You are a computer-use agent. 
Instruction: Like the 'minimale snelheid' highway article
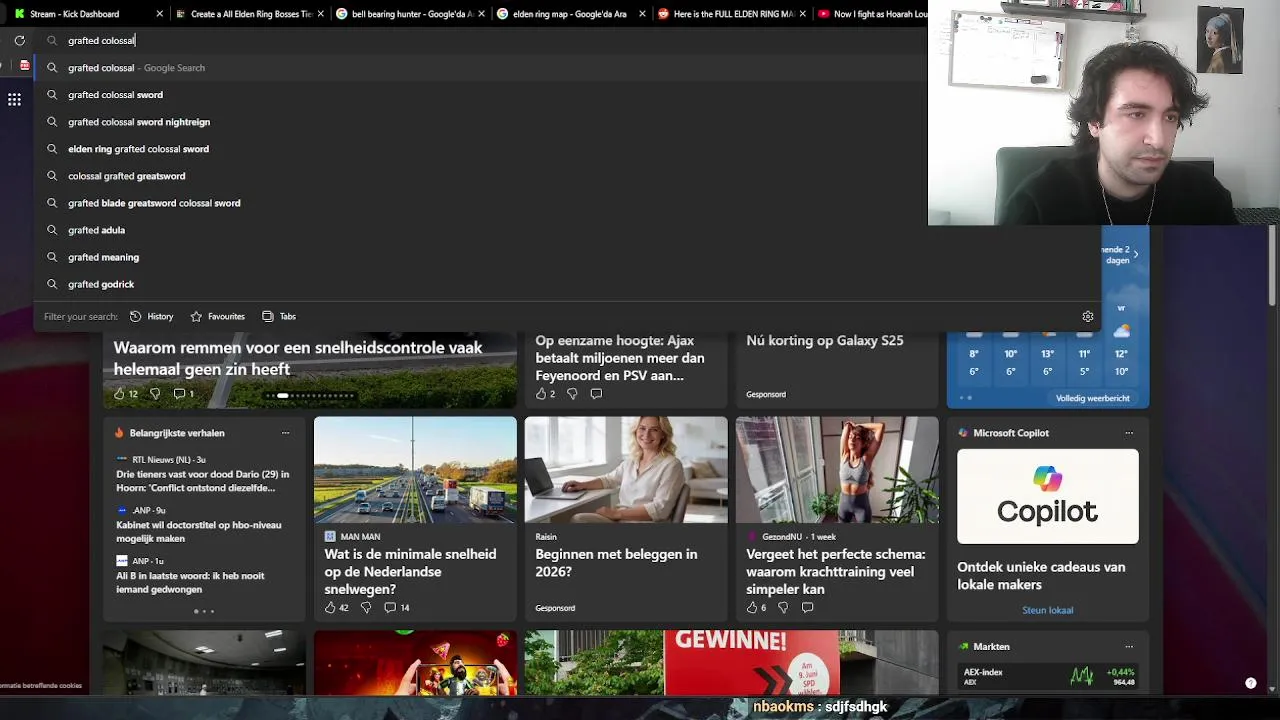(x=330, y=607)
